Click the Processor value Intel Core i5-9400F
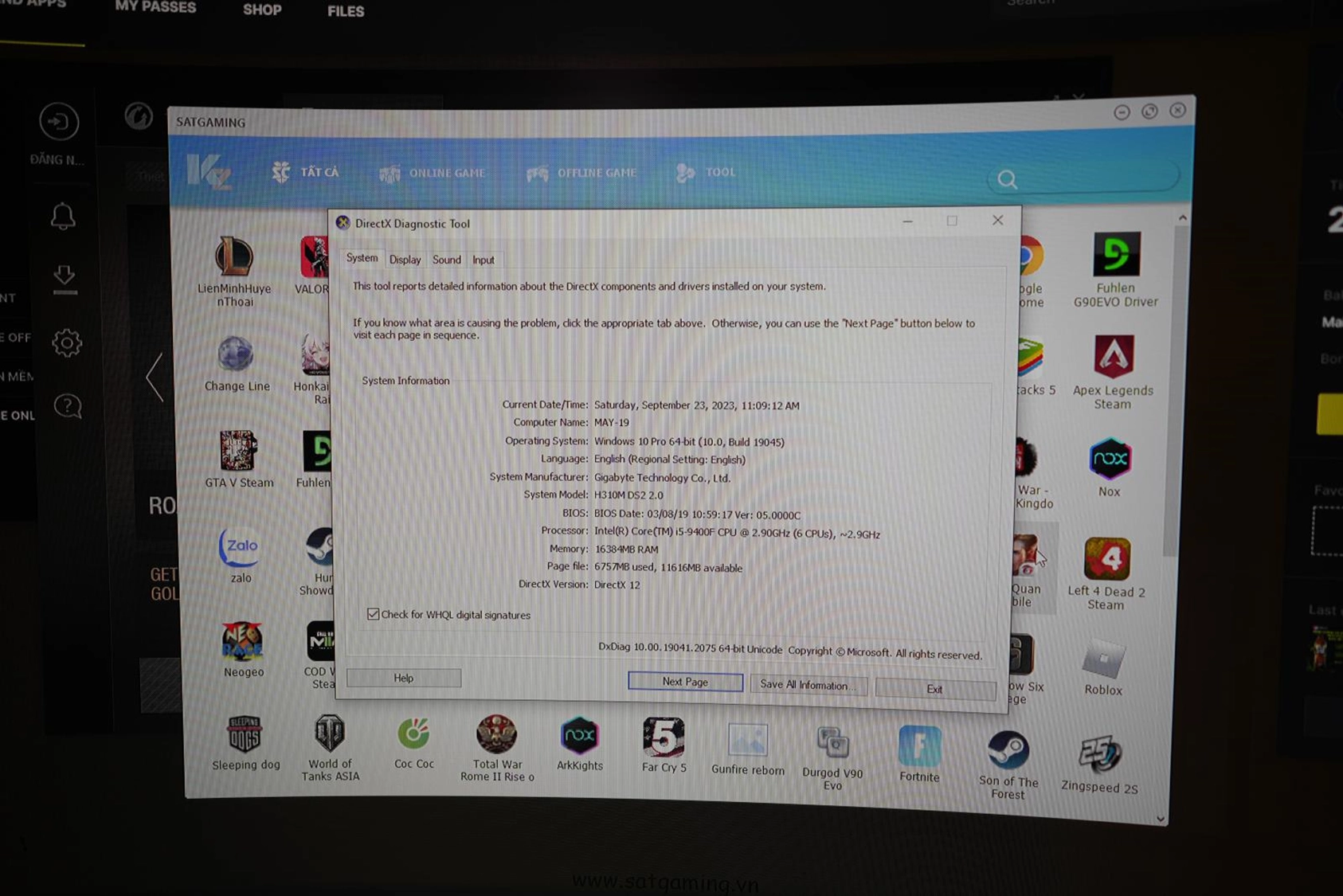 (x=737, y=534)
